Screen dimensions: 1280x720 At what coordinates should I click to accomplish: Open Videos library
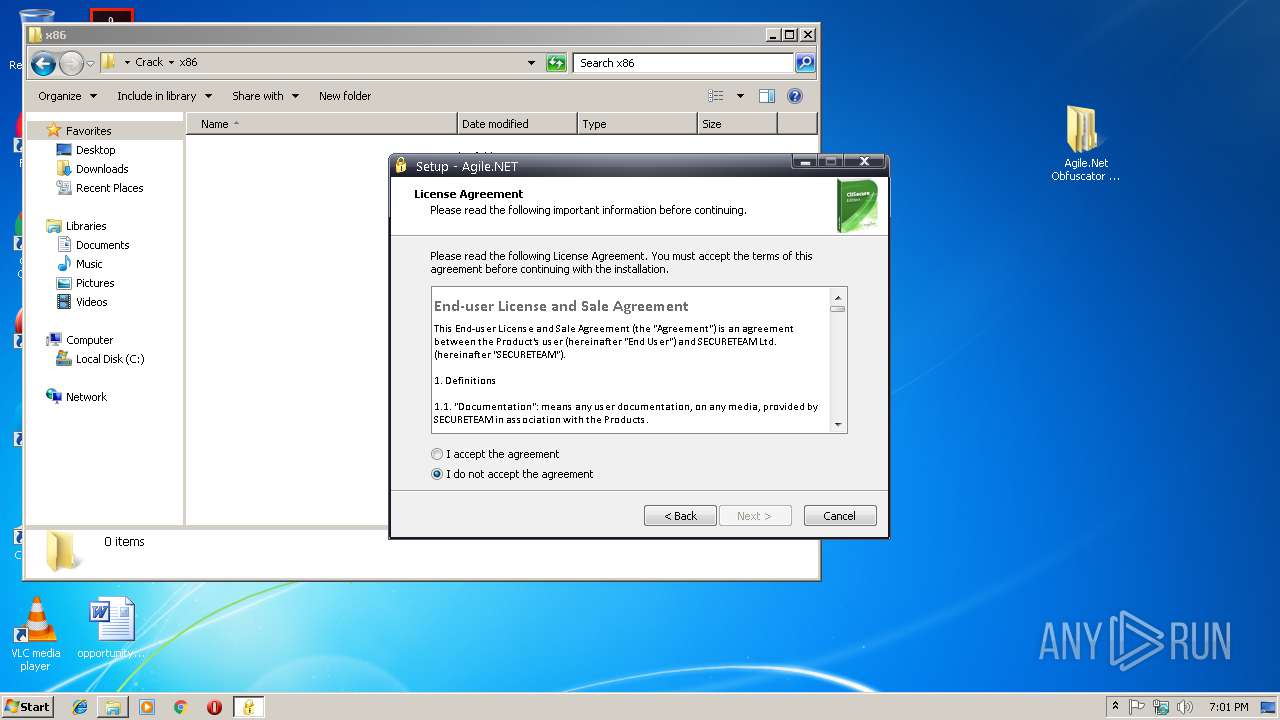[x=91, y=302]
